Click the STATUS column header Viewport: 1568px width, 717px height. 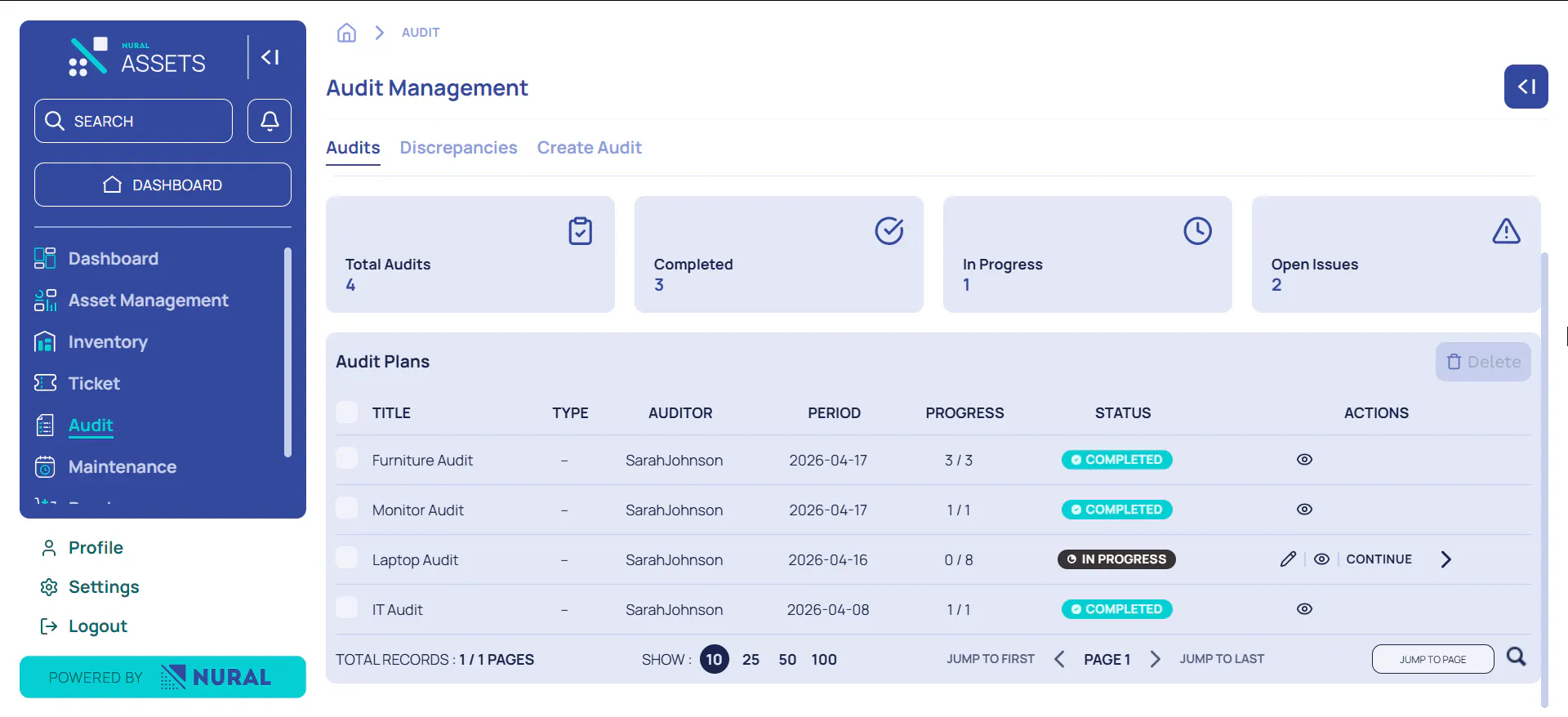pyautogui.click(x=1123, y=413)
